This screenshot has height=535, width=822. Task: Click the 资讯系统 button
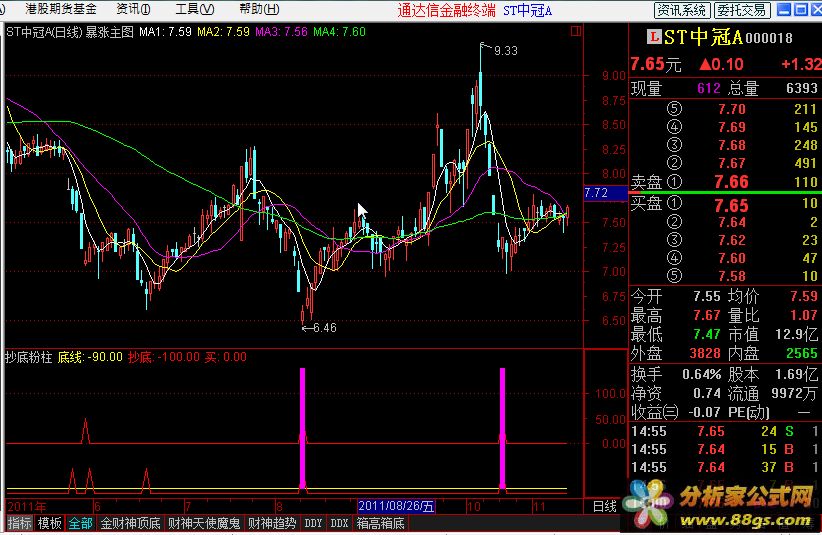[x=682, y=10]
